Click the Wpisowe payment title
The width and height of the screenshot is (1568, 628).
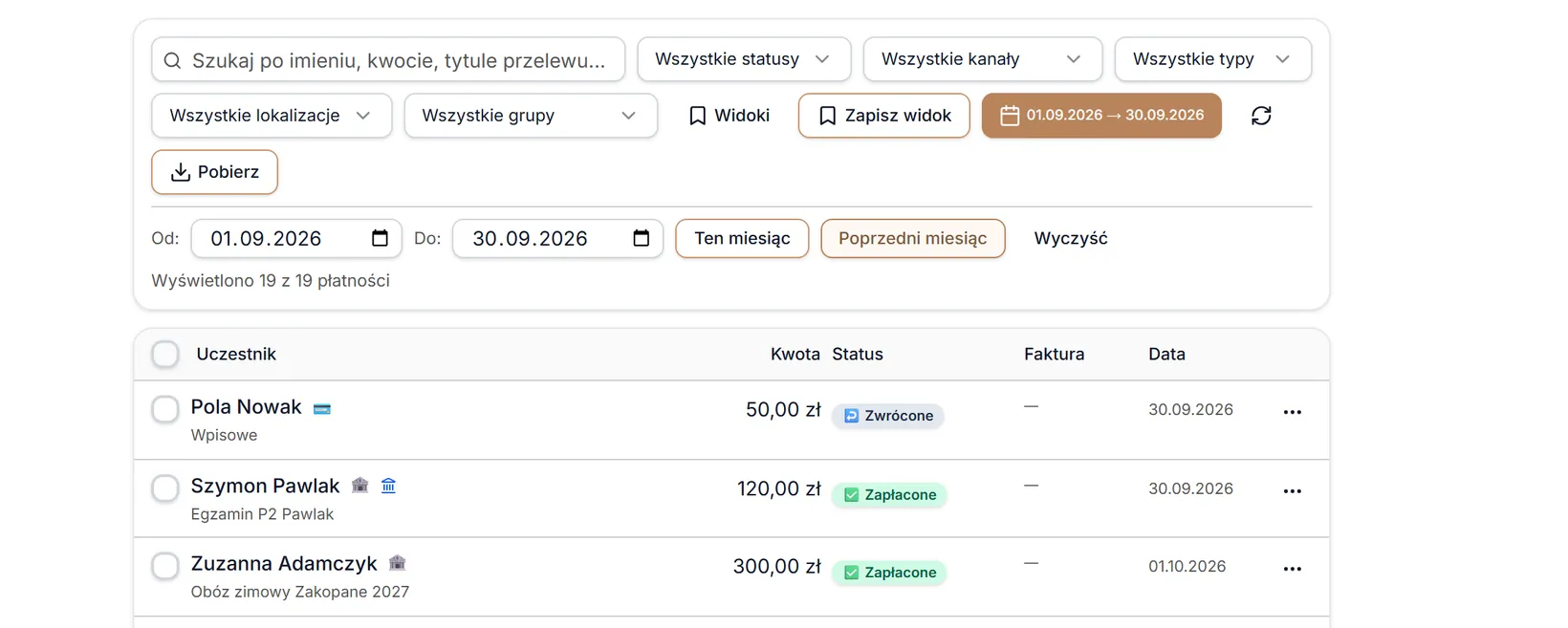(x=224, y=435)
